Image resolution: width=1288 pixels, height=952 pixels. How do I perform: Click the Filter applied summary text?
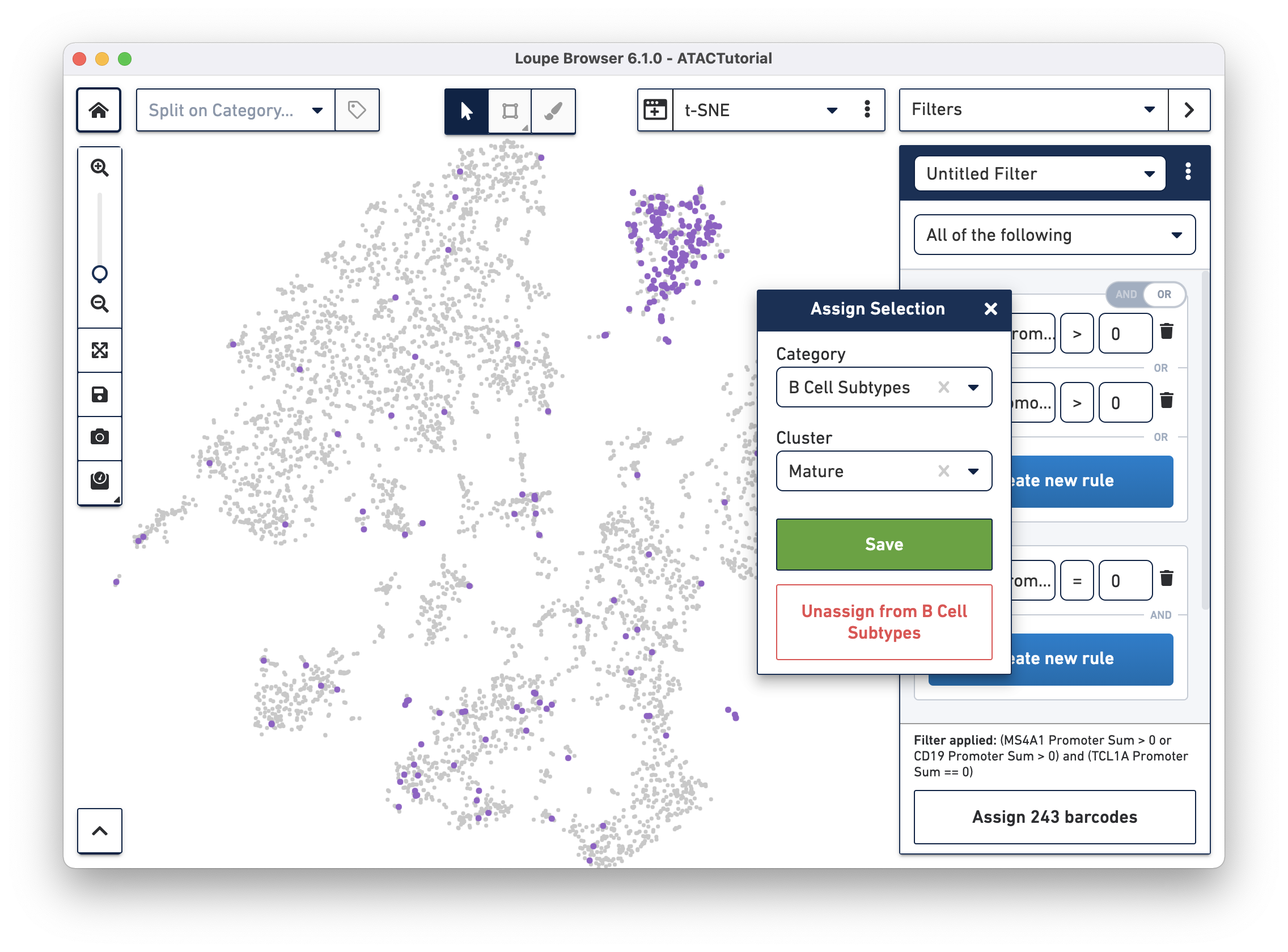(1050, 756)
